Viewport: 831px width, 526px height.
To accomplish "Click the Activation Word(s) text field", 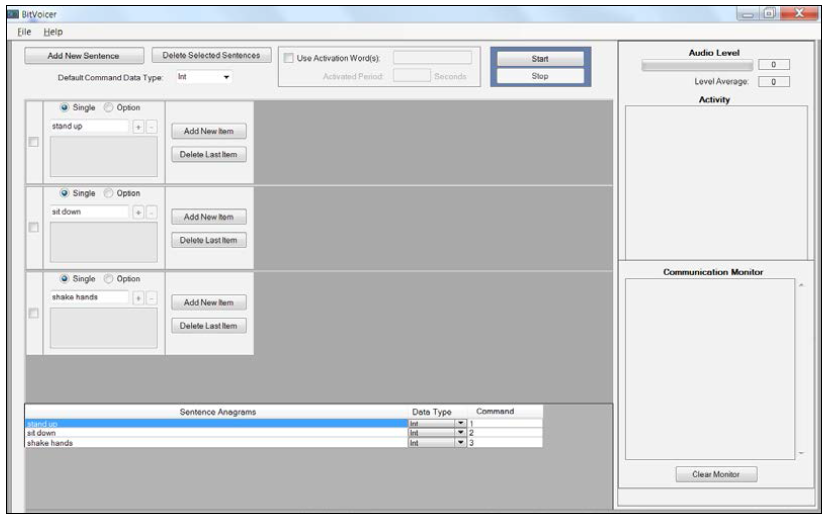I will point(432,58).
